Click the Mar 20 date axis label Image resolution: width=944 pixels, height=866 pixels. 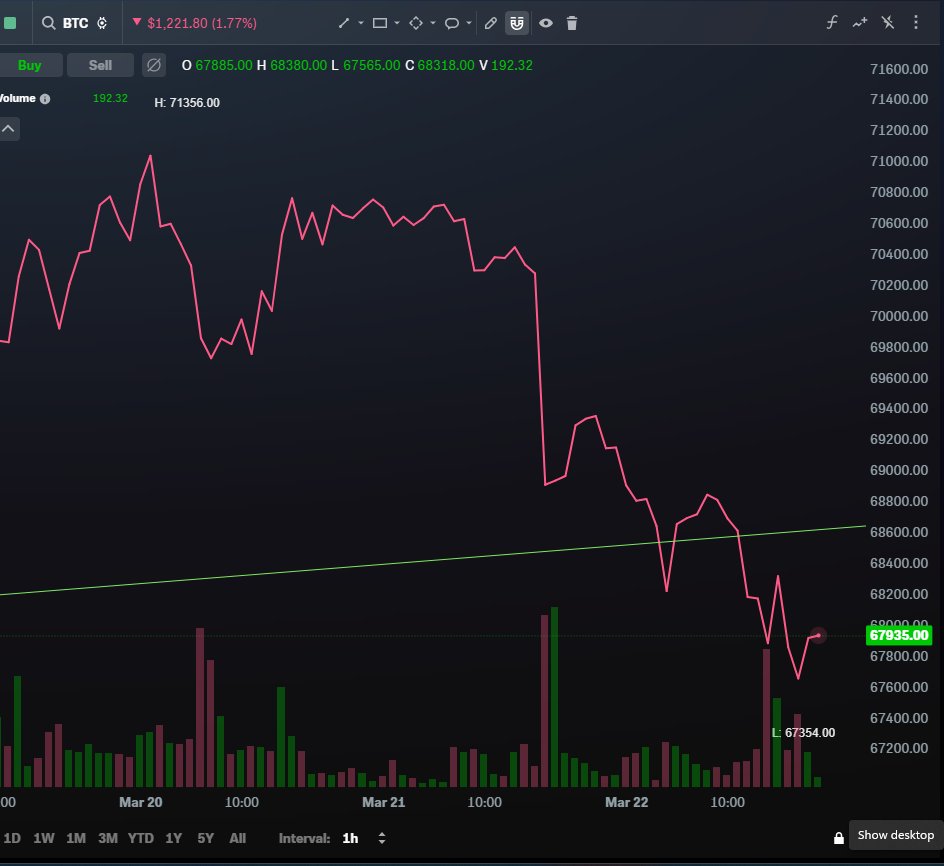pos(141,802)
